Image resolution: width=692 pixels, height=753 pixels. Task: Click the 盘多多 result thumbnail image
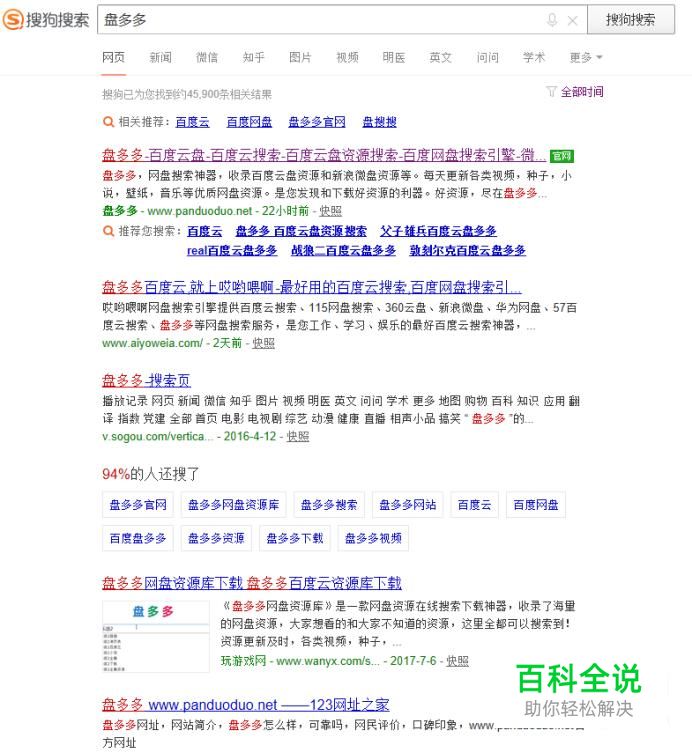click(156, 636)
